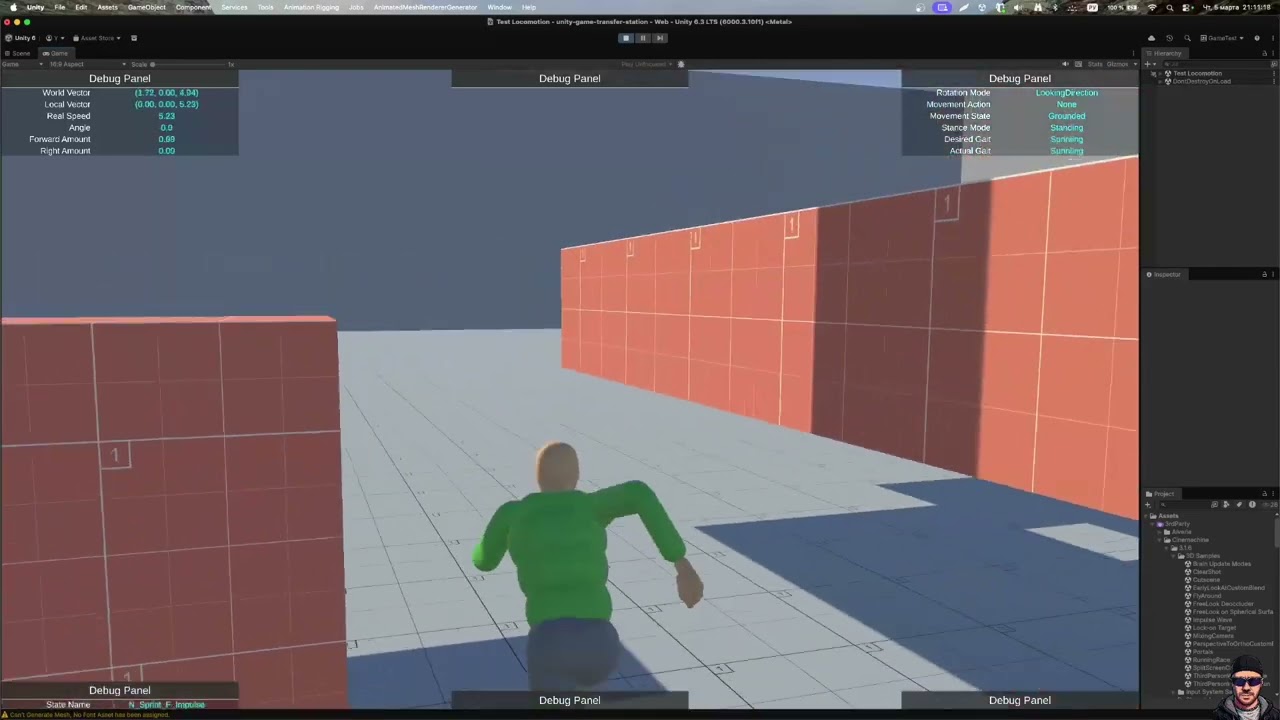Open the macOS Control Center icon
The image size is (1280, 720).
(x=1187, y=7)
